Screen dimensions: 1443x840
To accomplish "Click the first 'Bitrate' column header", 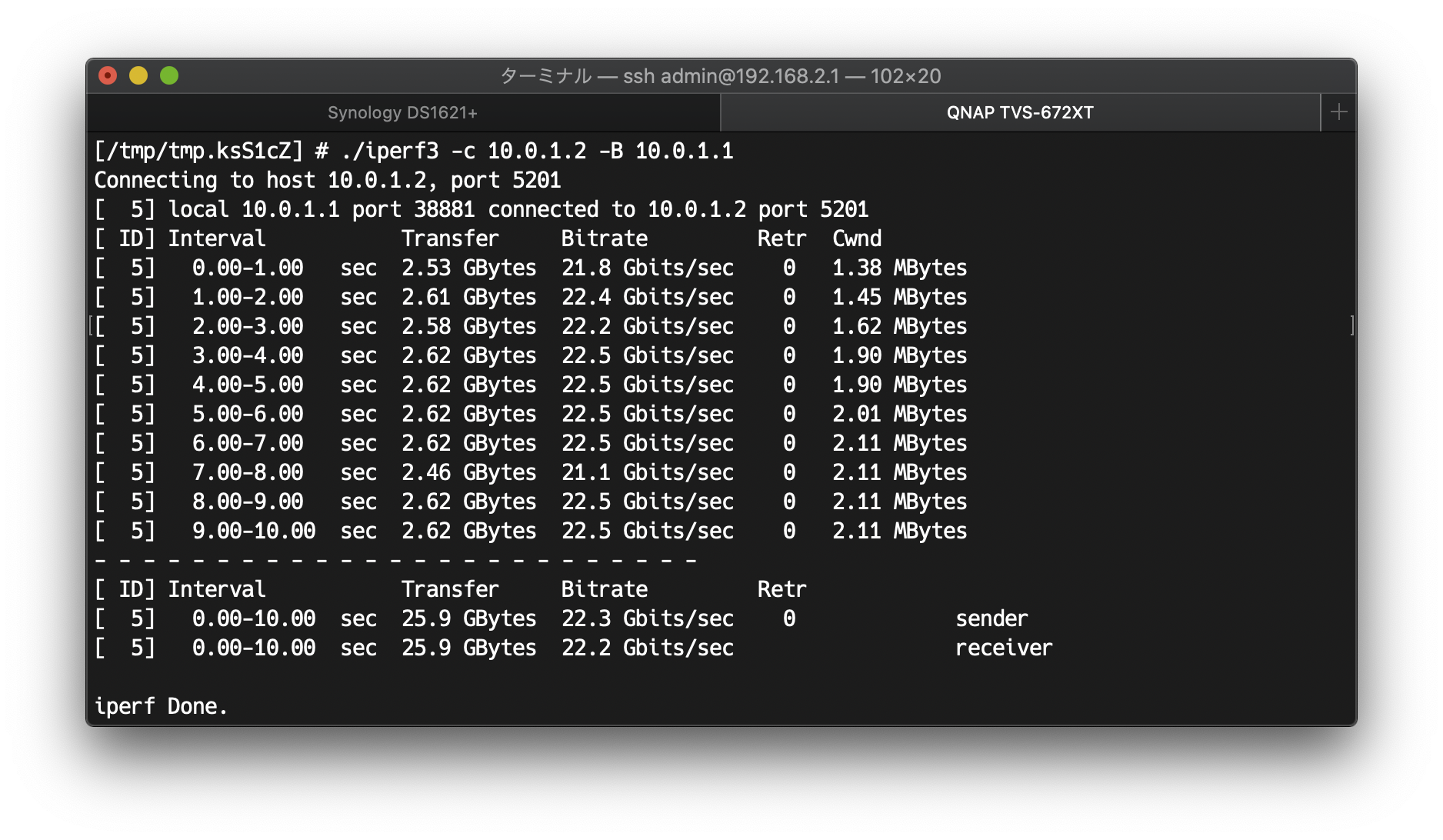I will click(605, 238).
